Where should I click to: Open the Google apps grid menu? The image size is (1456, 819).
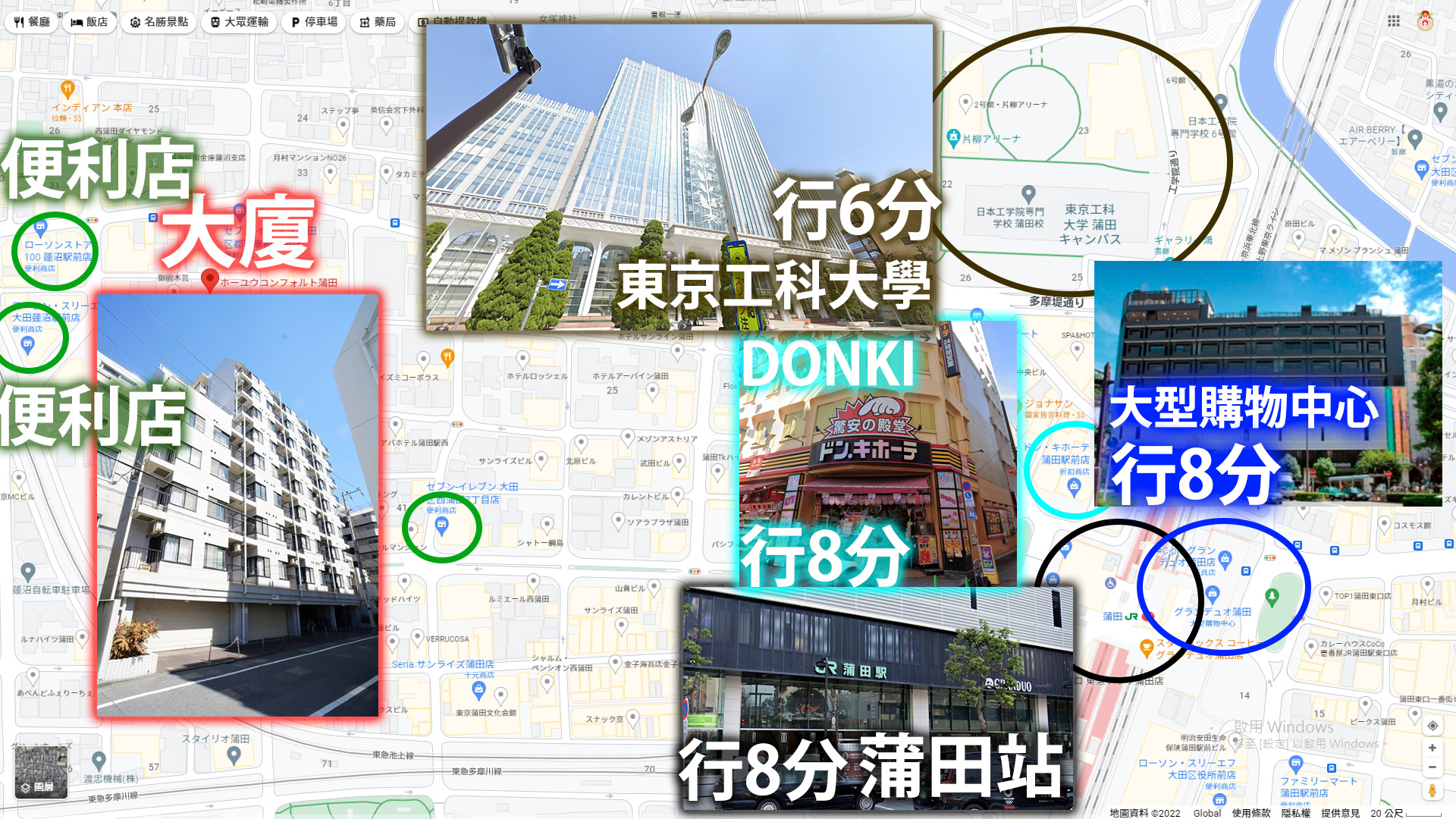click(x=1394, y=21)
